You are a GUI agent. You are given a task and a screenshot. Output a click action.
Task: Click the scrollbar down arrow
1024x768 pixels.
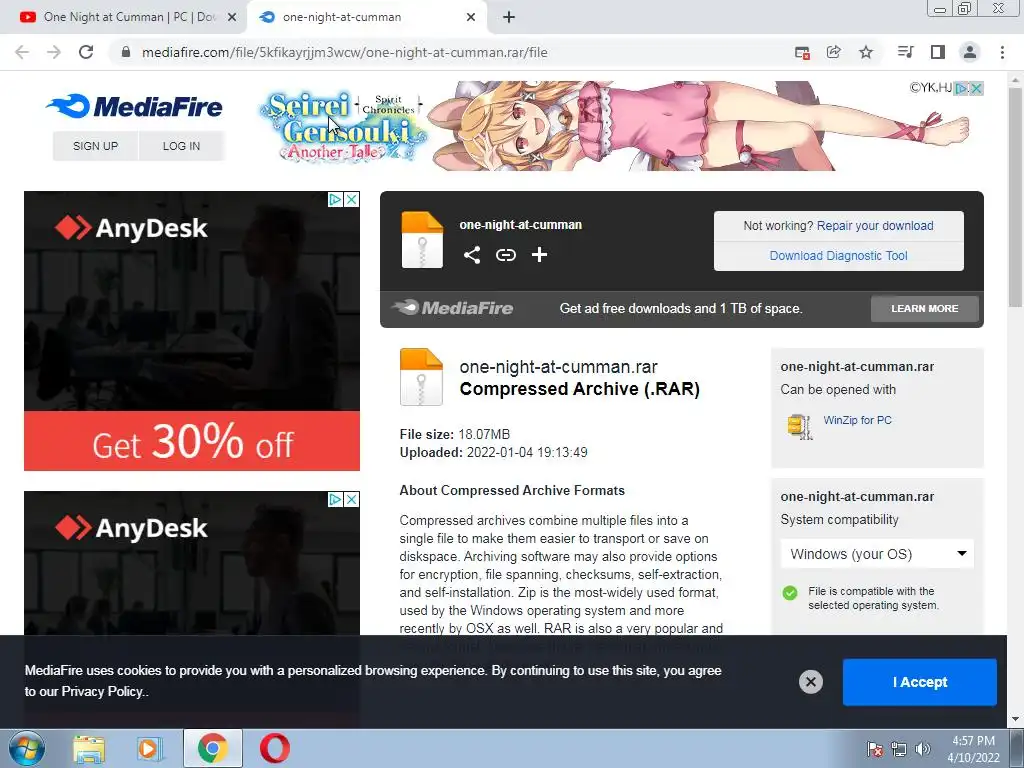[1015, 720]
